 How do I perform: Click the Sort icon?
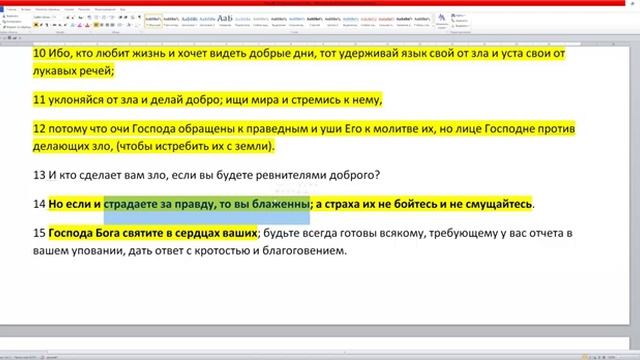click(x=132, y=17)
